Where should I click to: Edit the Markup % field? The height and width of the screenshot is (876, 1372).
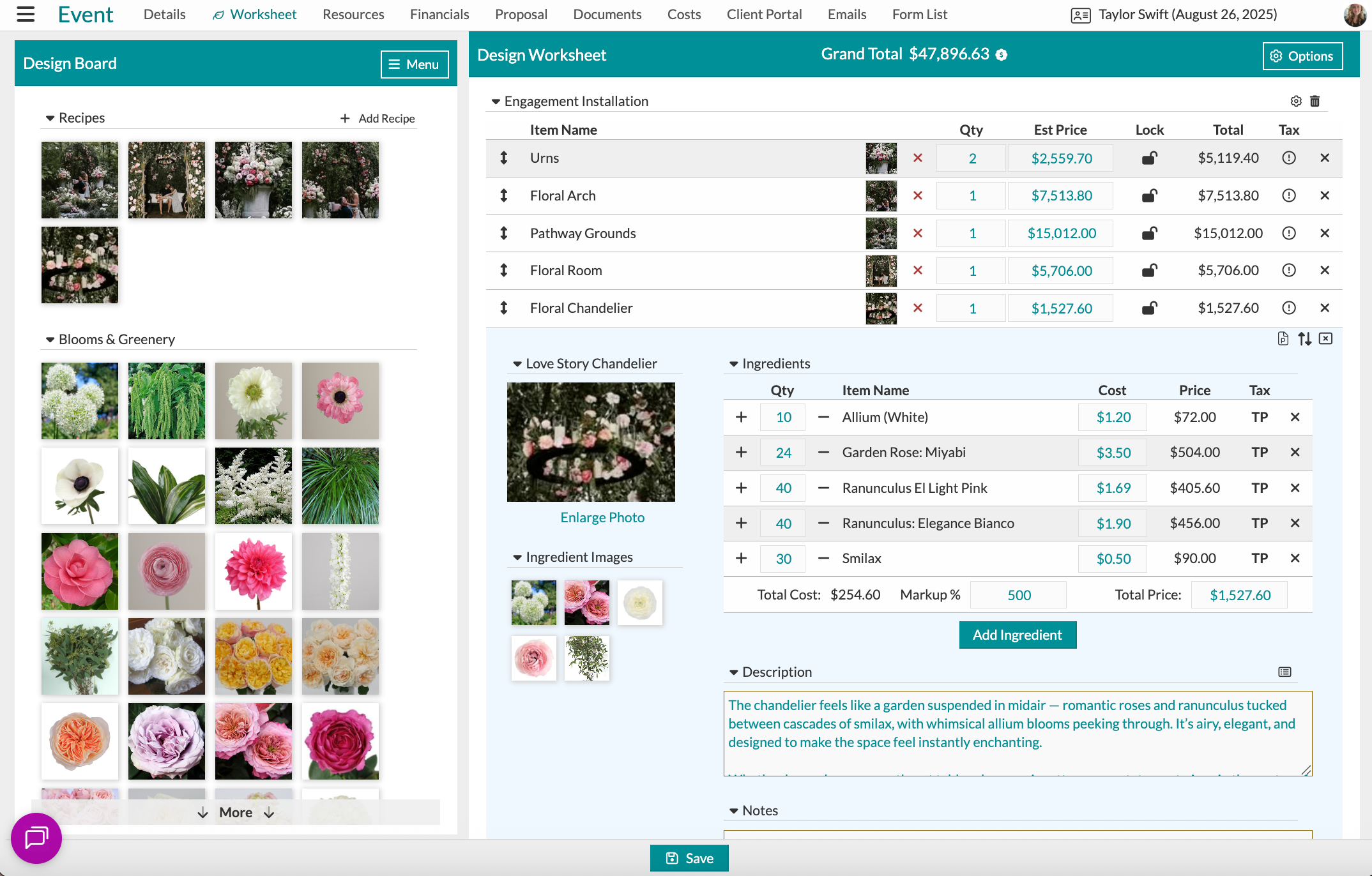click(1019, 595)
